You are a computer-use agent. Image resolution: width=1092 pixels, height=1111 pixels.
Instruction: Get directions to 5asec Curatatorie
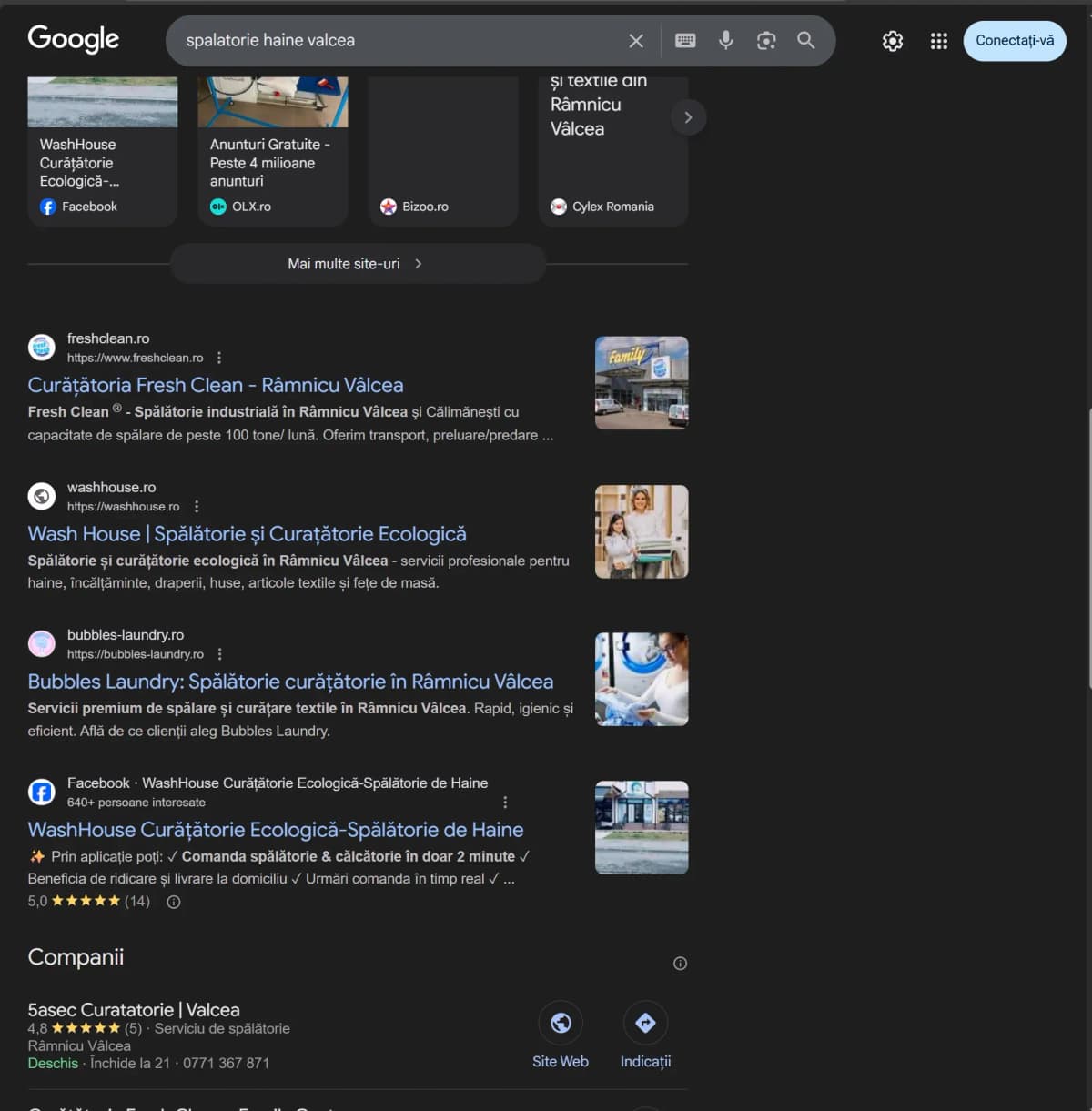(x=645, y=1024)
